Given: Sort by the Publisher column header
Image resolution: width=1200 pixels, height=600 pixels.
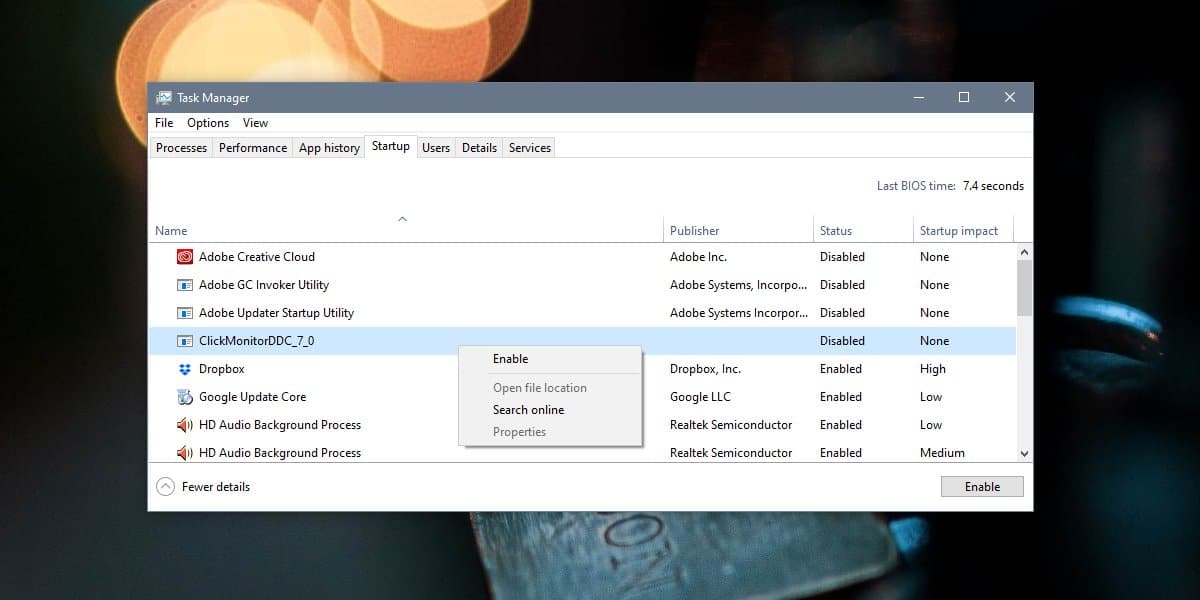Looking at the screenshot, I should click(737, 229).
